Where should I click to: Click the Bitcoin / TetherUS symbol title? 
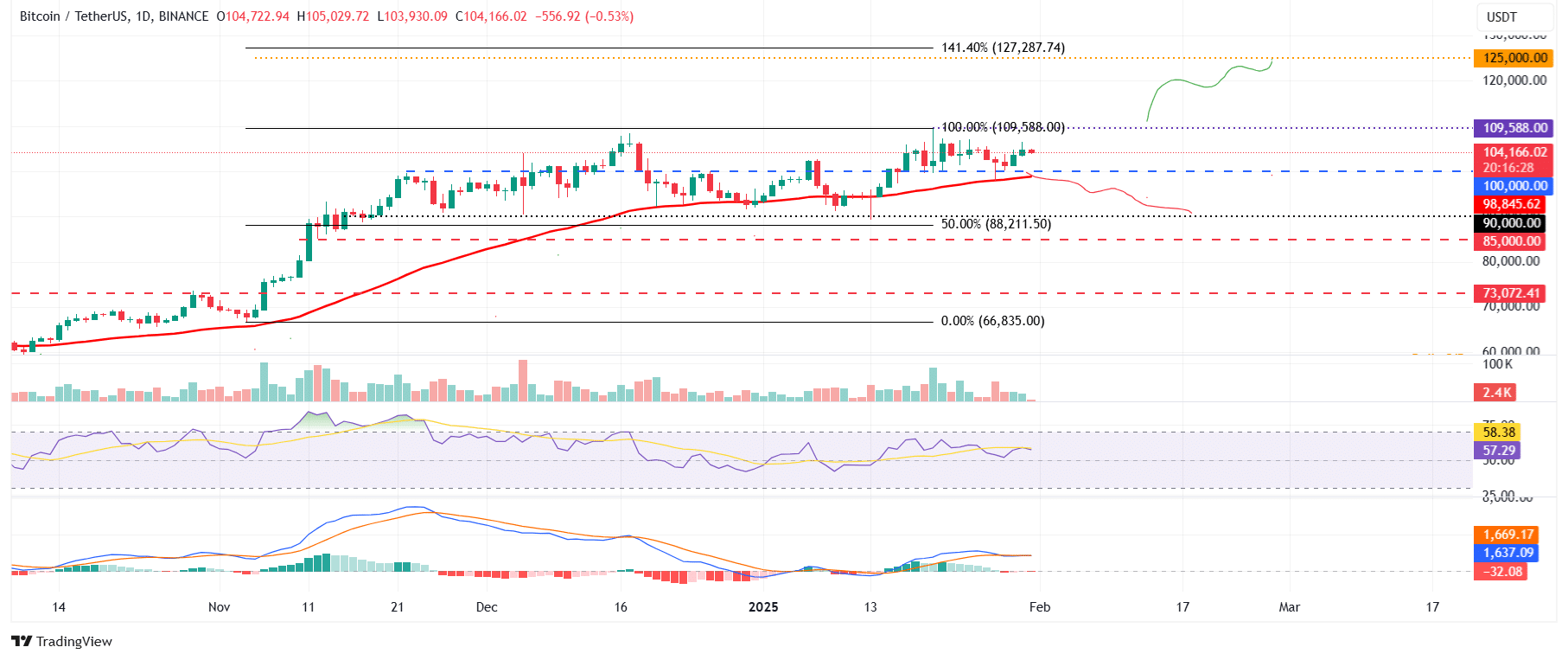(x=73, y=16)
